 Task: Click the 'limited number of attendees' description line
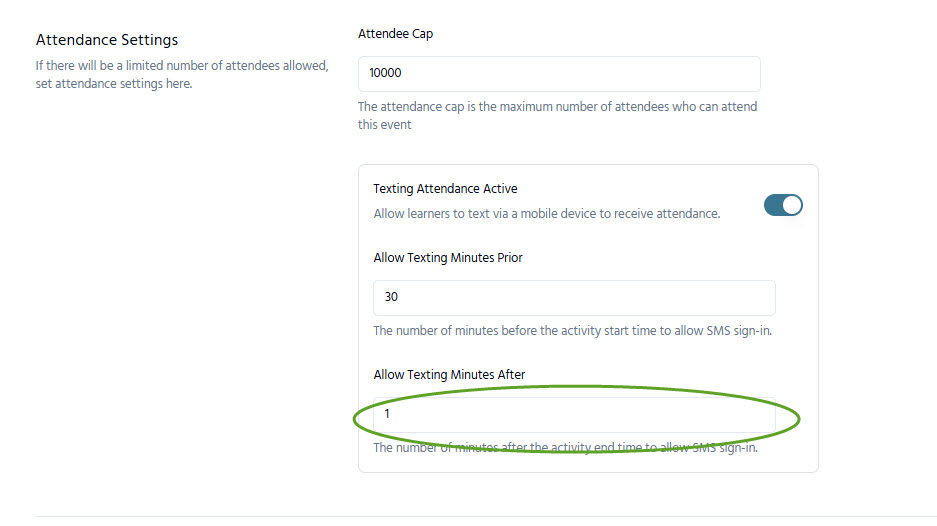[x=181, y=66]
